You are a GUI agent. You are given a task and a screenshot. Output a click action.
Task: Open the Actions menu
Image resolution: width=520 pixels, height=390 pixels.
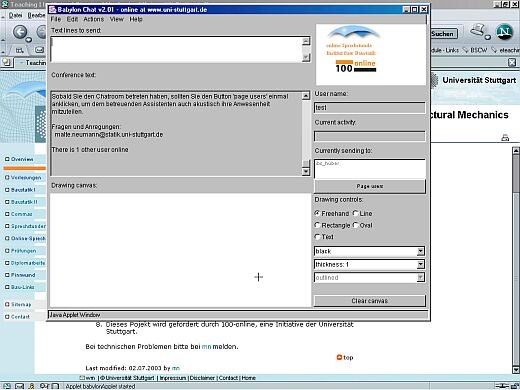coord(94,19)
